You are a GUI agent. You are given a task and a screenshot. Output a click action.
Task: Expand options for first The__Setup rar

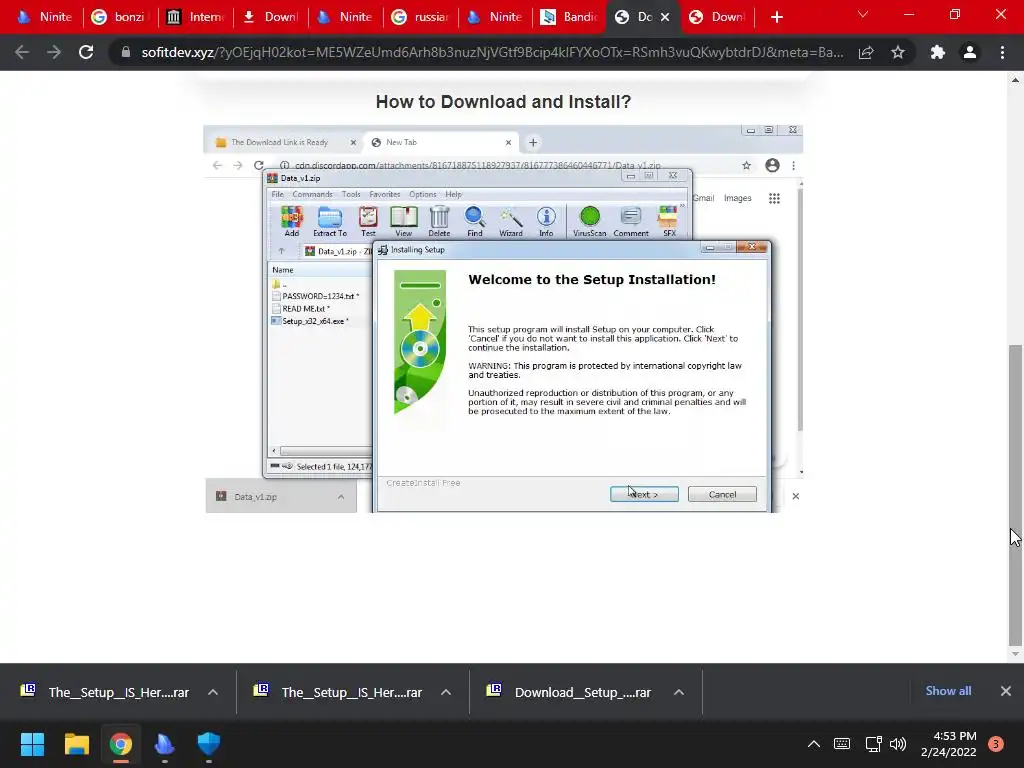coord(213,692)
